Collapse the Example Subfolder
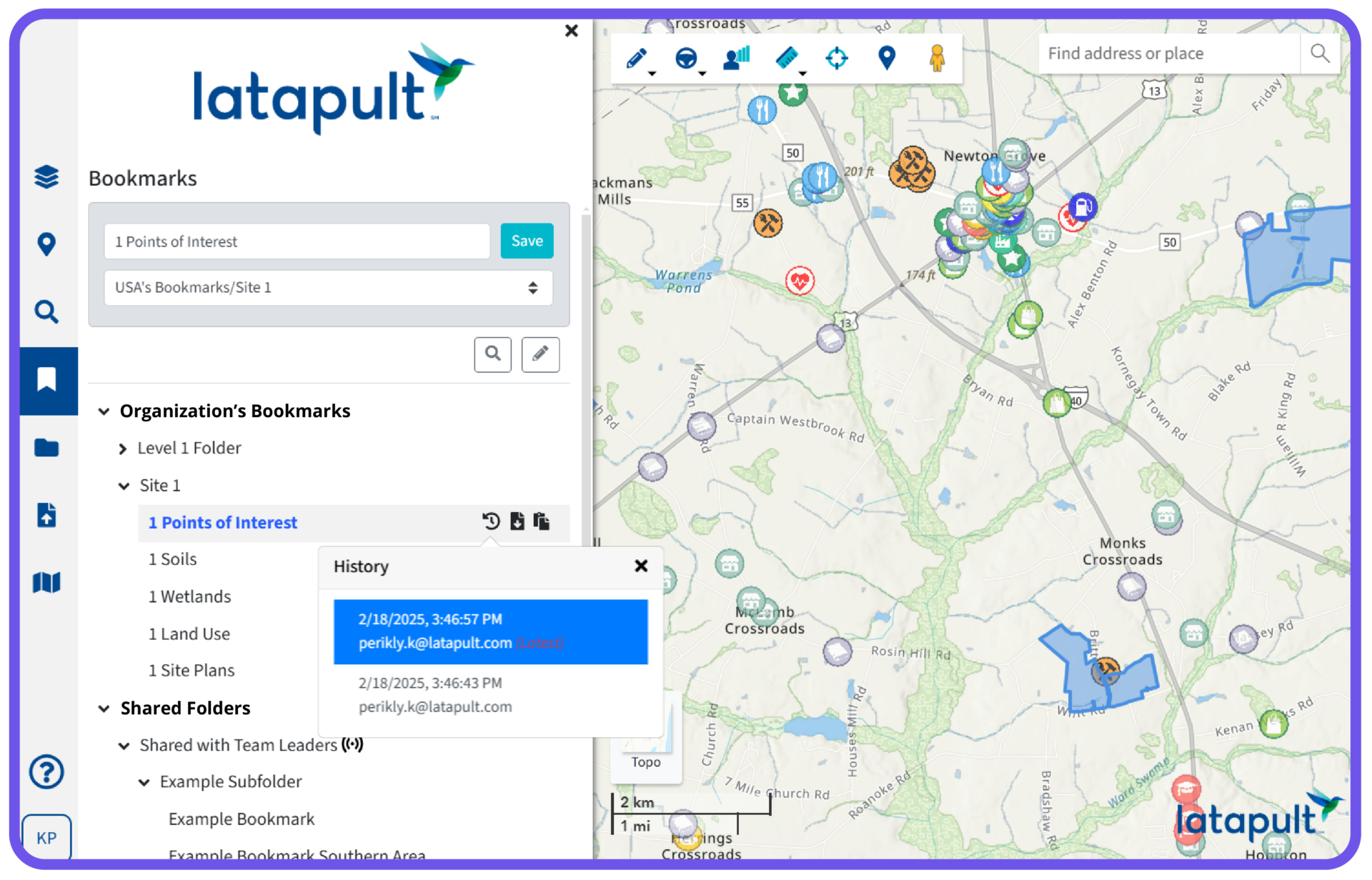 pos(144,782)
